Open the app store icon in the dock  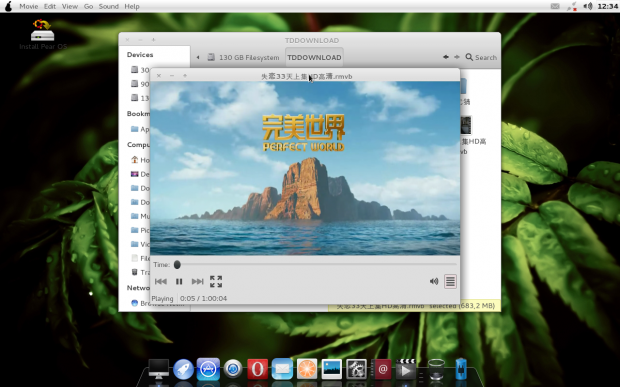[208, 369]
